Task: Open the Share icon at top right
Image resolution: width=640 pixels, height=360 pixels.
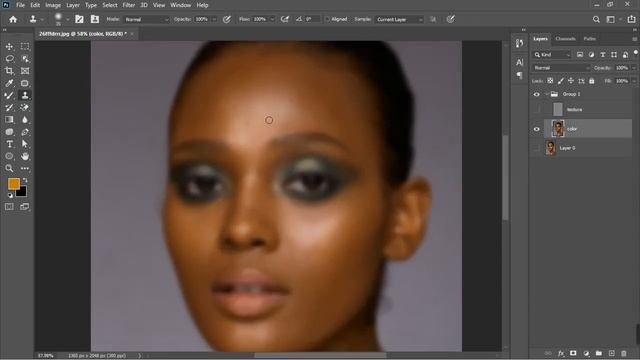Action: point(631,19)
